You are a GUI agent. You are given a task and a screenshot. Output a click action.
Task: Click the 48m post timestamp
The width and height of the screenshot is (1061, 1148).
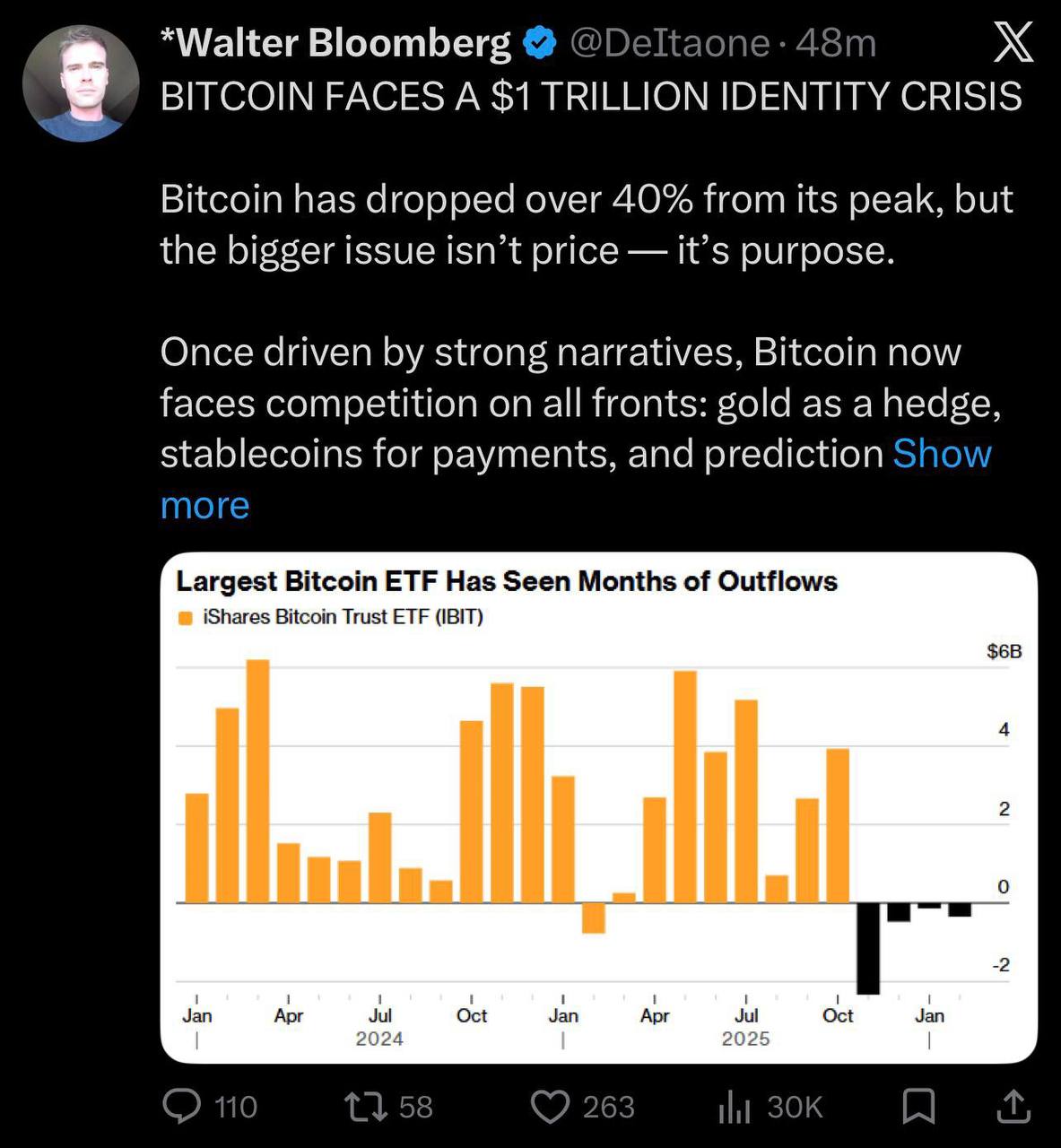[836, 43]
